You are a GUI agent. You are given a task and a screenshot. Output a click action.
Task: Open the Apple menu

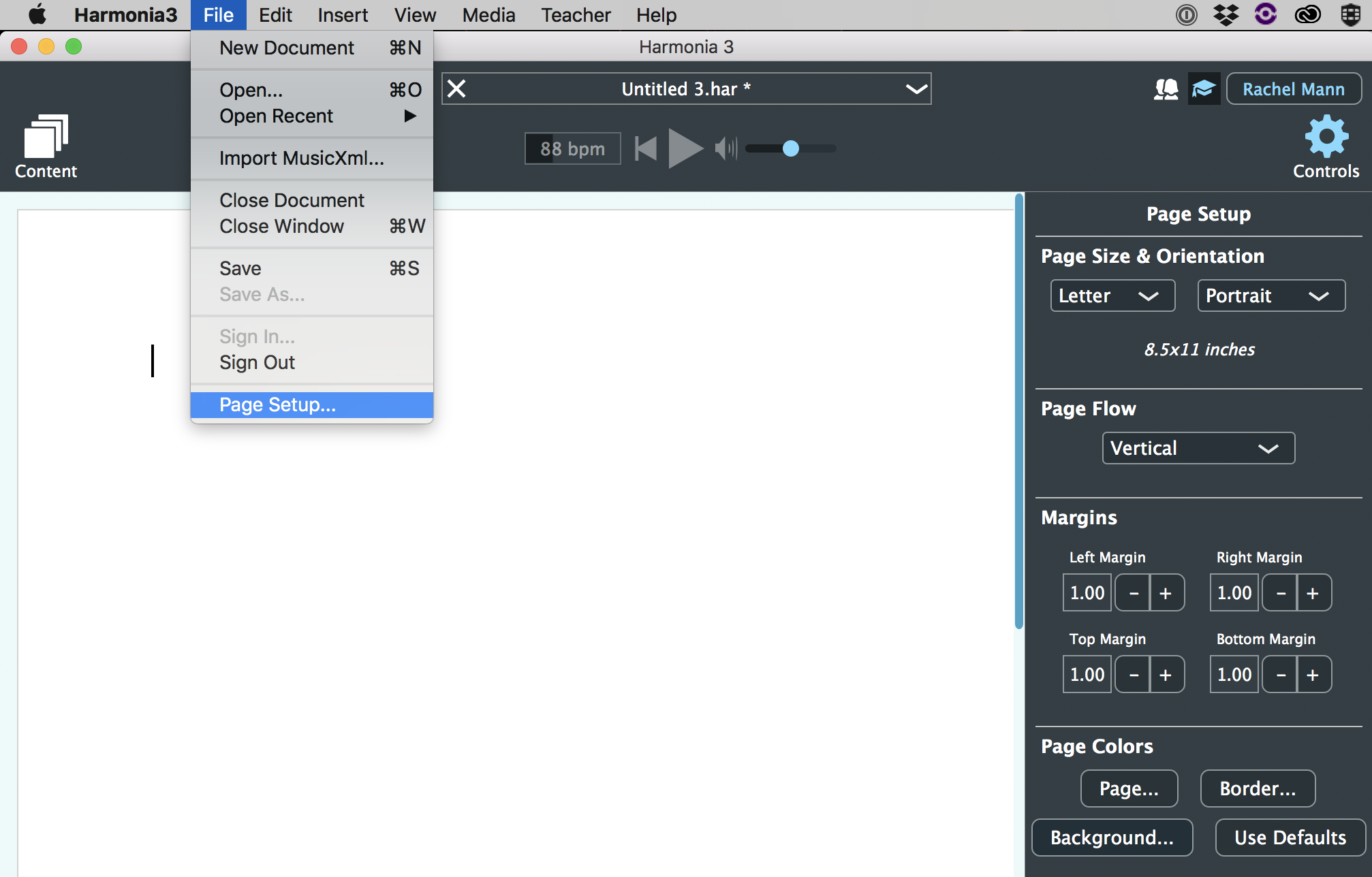tap(37, 14)
